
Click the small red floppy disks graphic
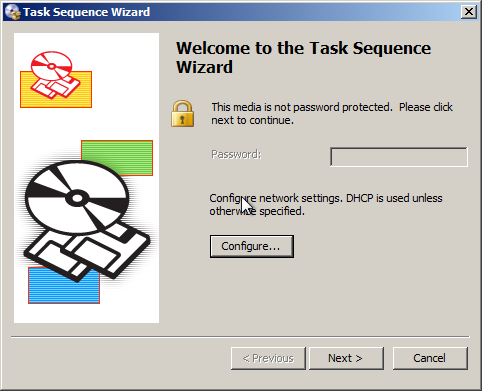tap(55, 87)
